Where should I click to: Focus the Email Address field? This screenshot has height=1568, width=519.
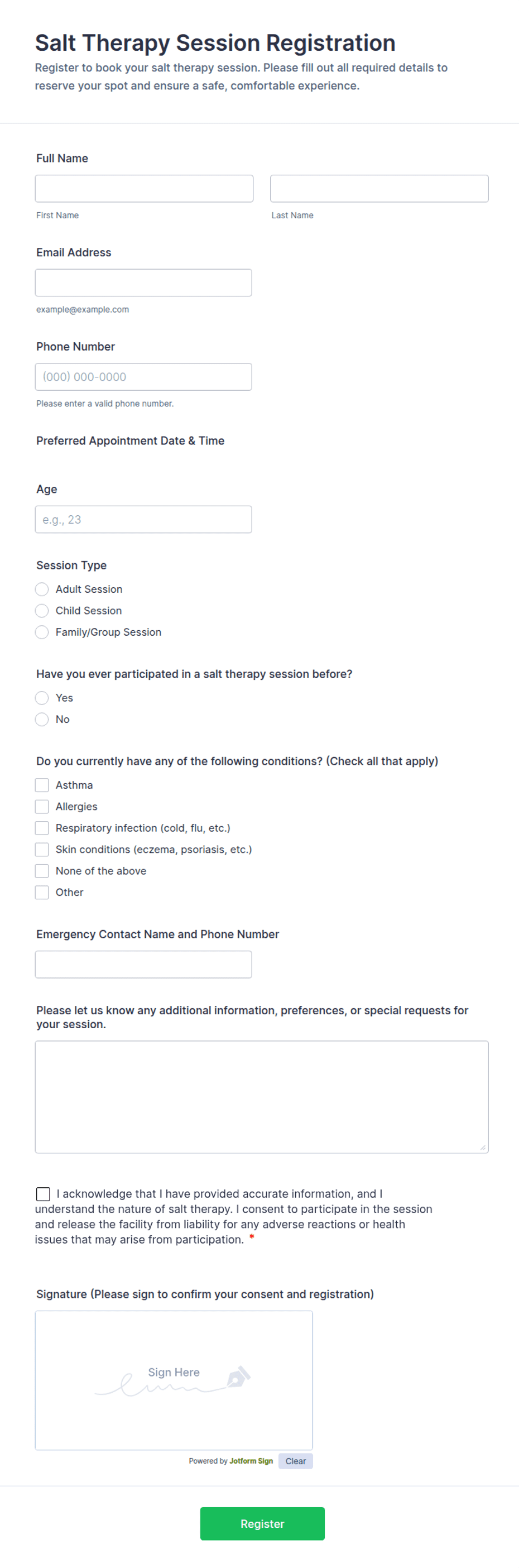coord(143,282)
